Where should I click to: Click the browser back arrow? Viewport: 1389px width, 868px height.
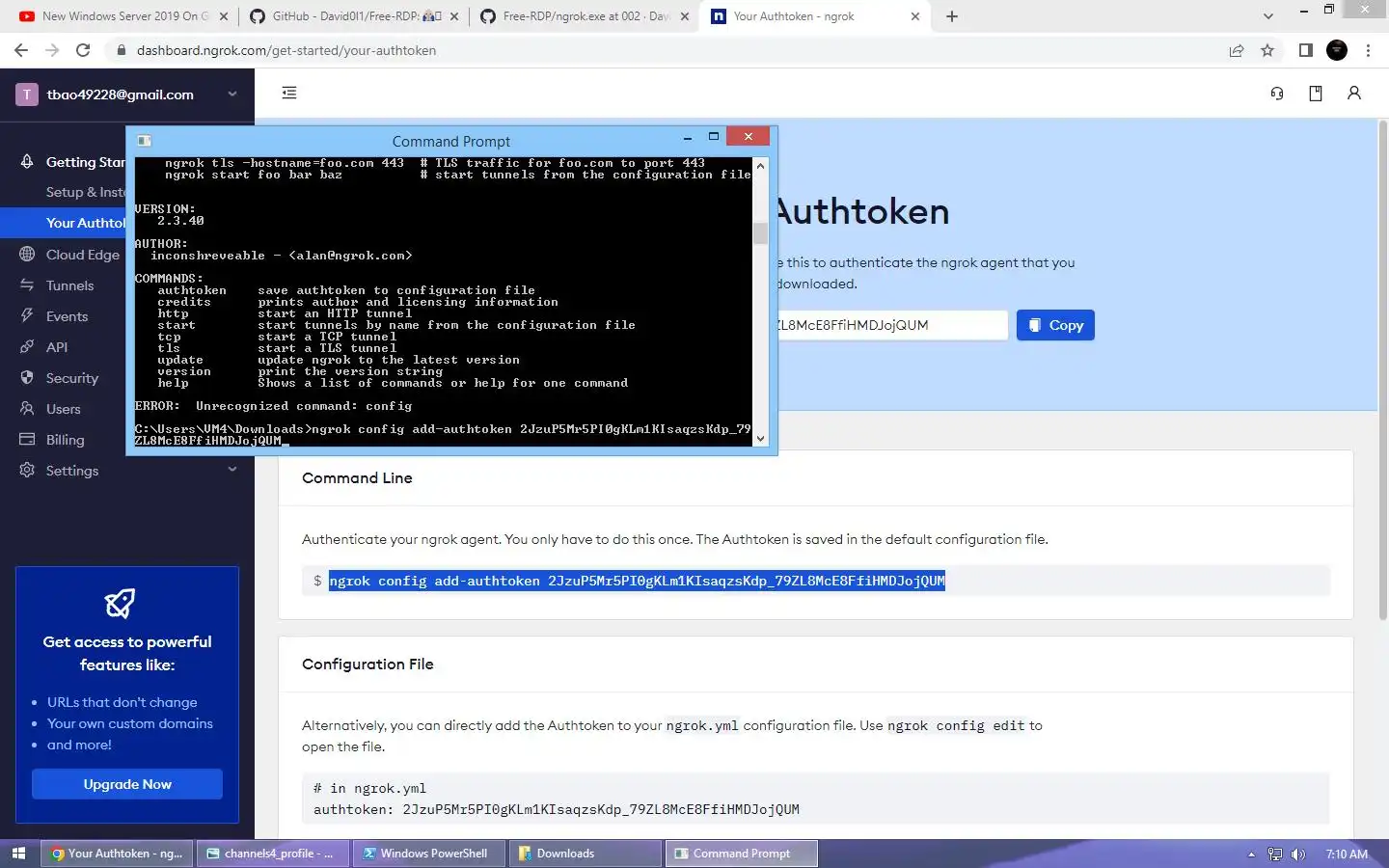21,50
